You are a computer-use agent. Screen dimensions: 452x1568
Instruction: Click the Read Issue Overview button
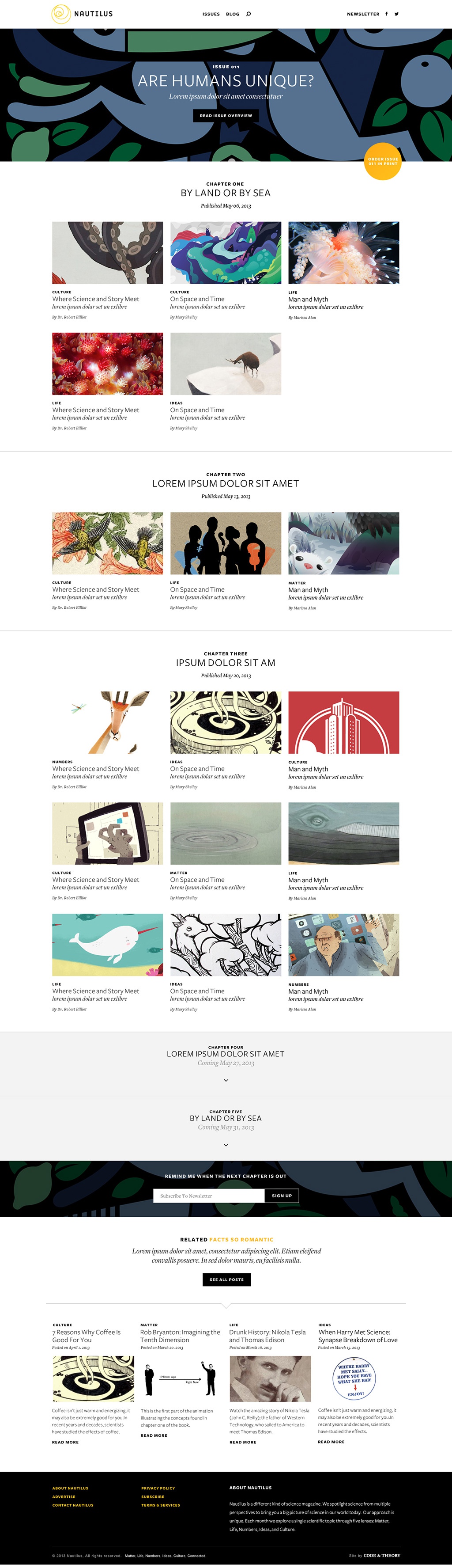[x=226, y=116]
